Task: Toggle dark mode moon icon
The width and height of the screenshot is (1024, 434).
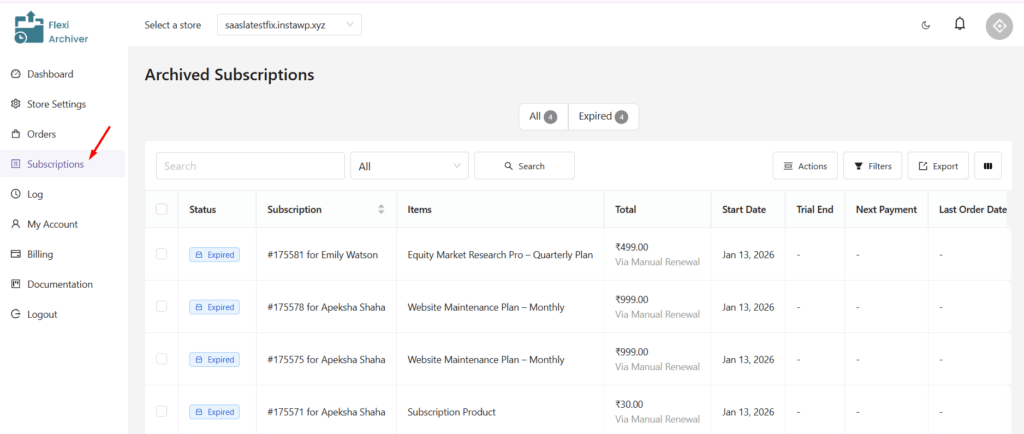Action: 925,25
